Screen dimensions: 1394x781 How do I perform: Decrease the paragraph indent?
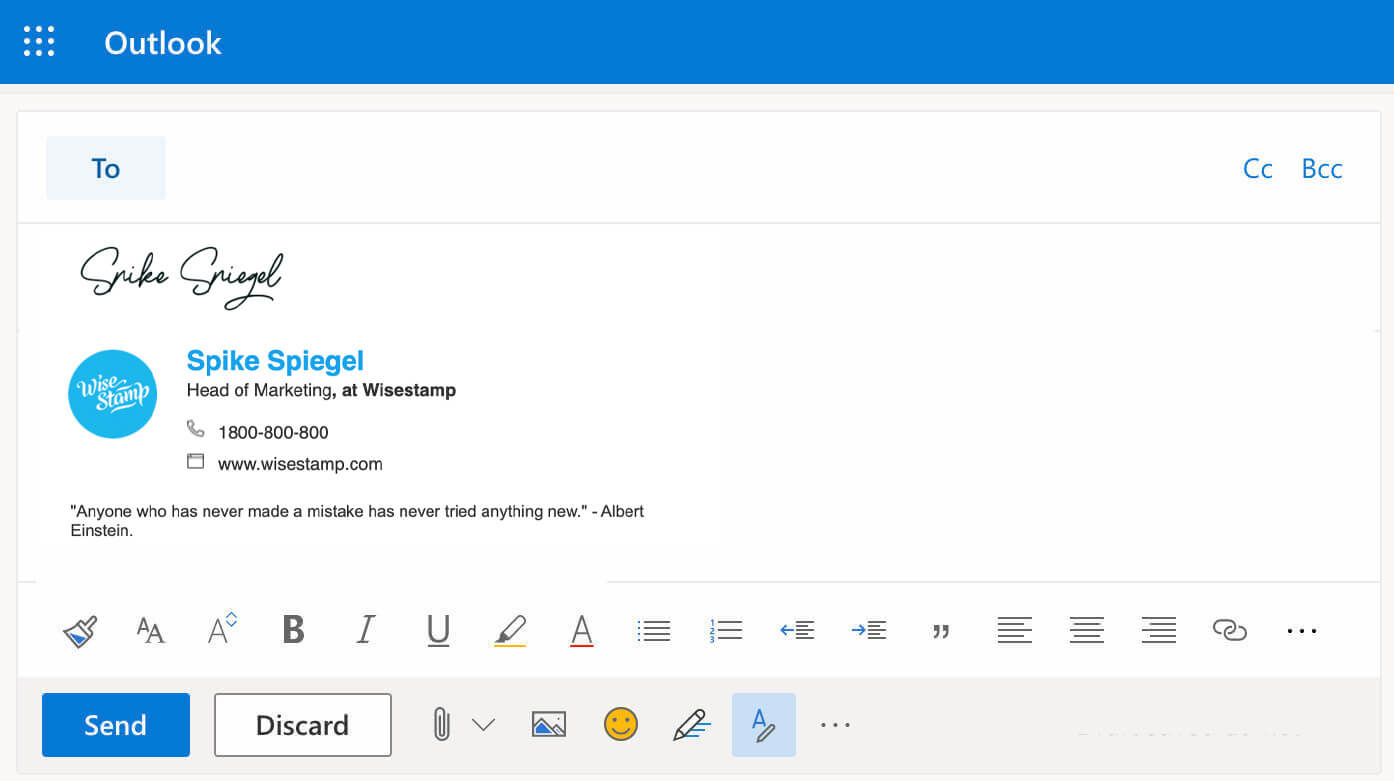click(x=797, y=630)
